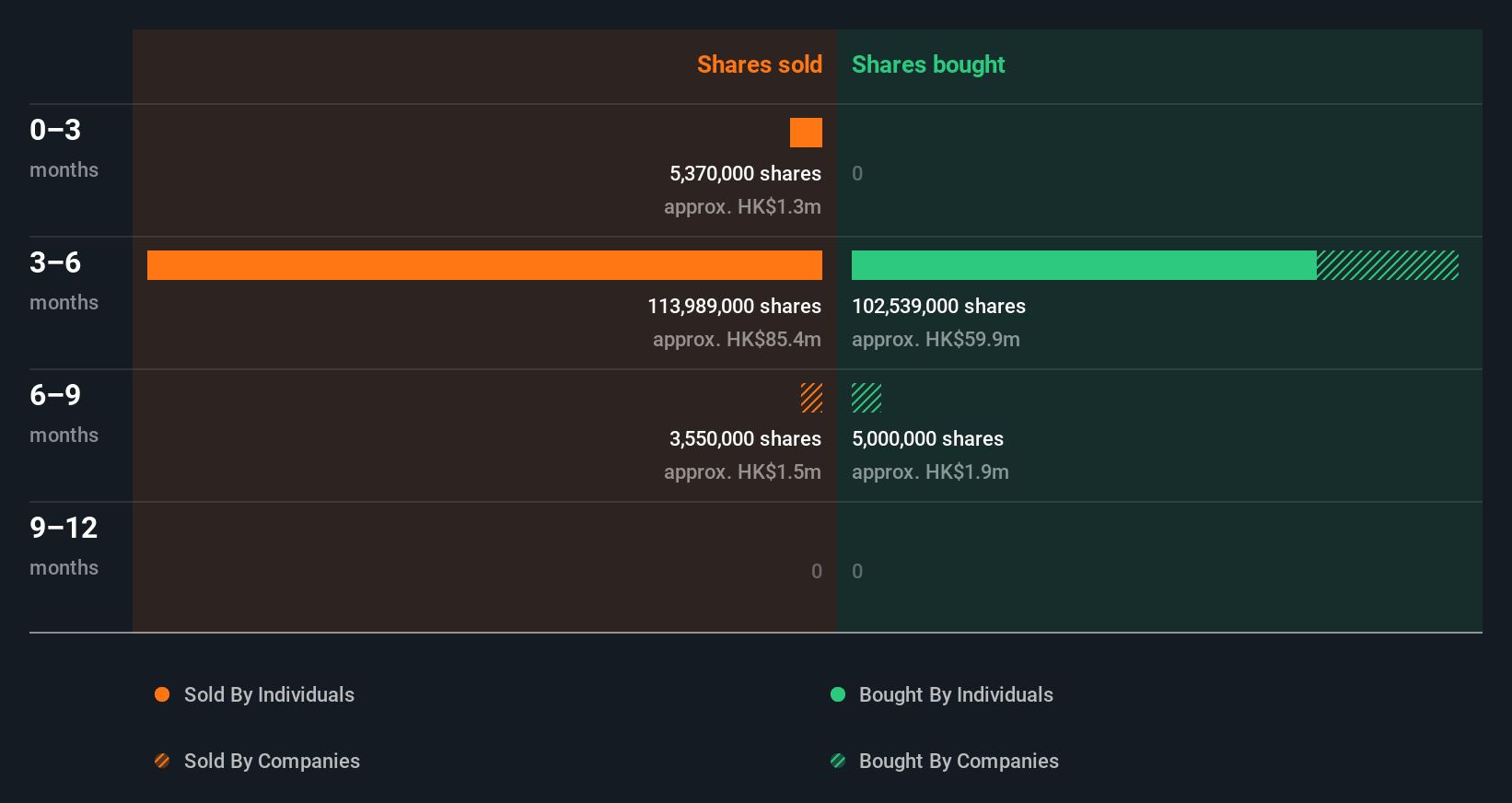
Task: Click the approx. HK$59.9m value
Action: [936, 339]
